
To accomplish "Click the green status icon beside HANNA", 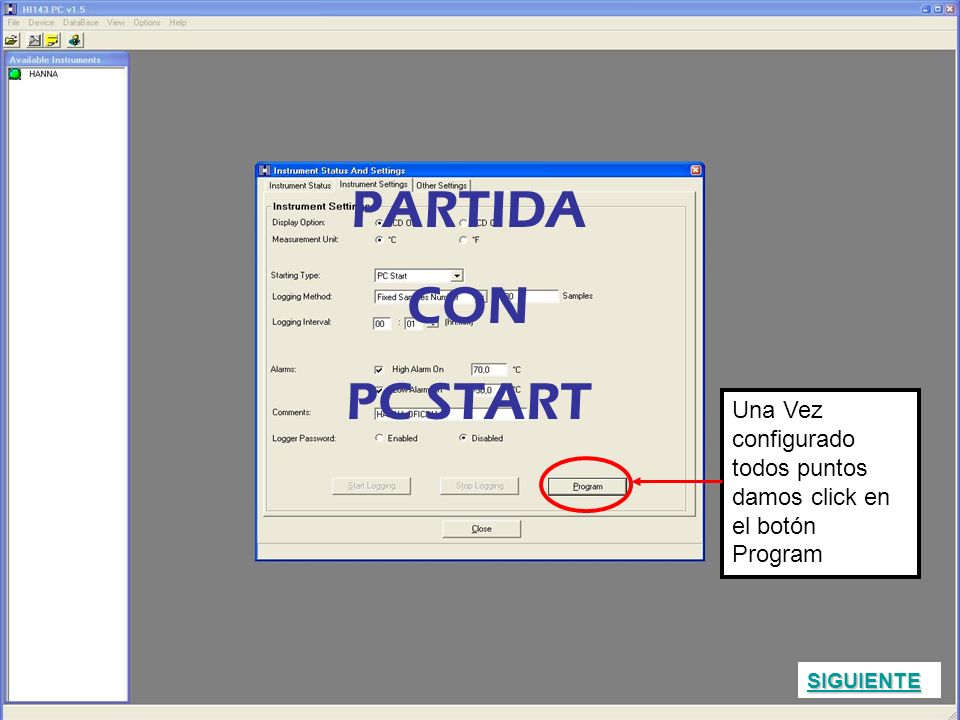I will [x=15, y=74].
